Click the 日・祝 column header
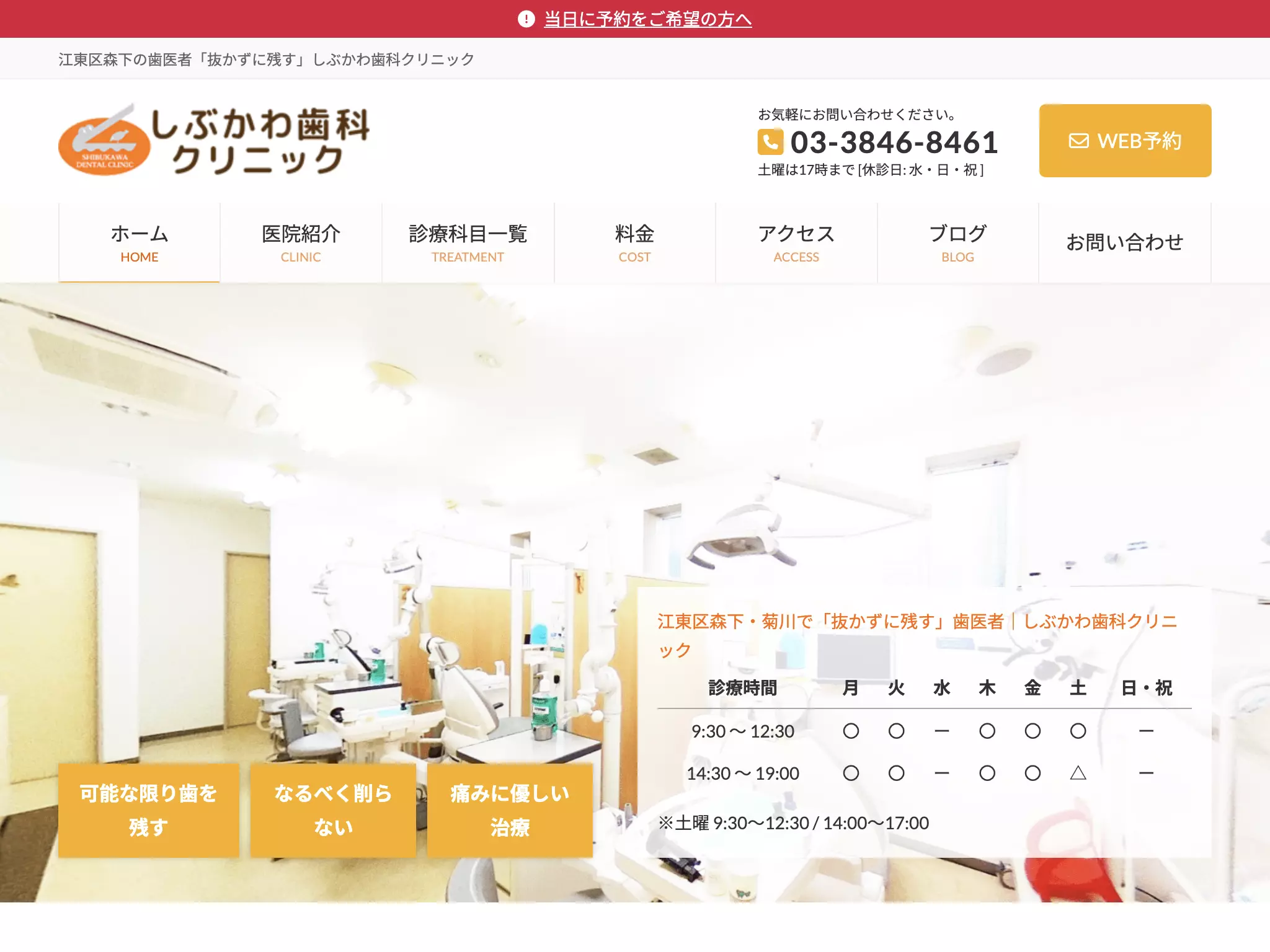The width and height of the screenshot is (1270, 952). (x=1146, y=688)
